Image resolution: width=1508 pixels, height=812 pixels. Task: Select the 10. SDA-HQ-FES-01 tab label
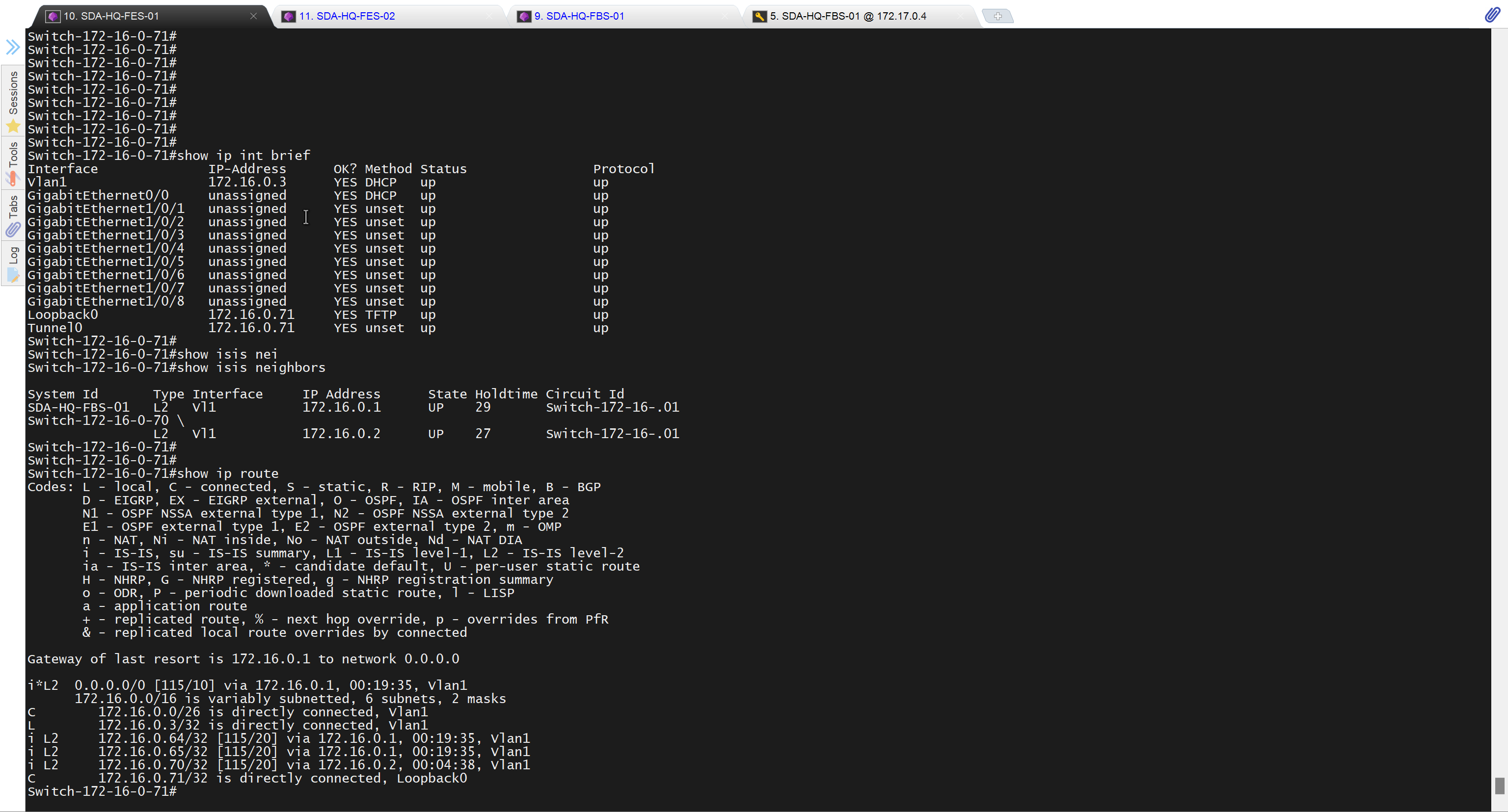(x=111, y=16)
